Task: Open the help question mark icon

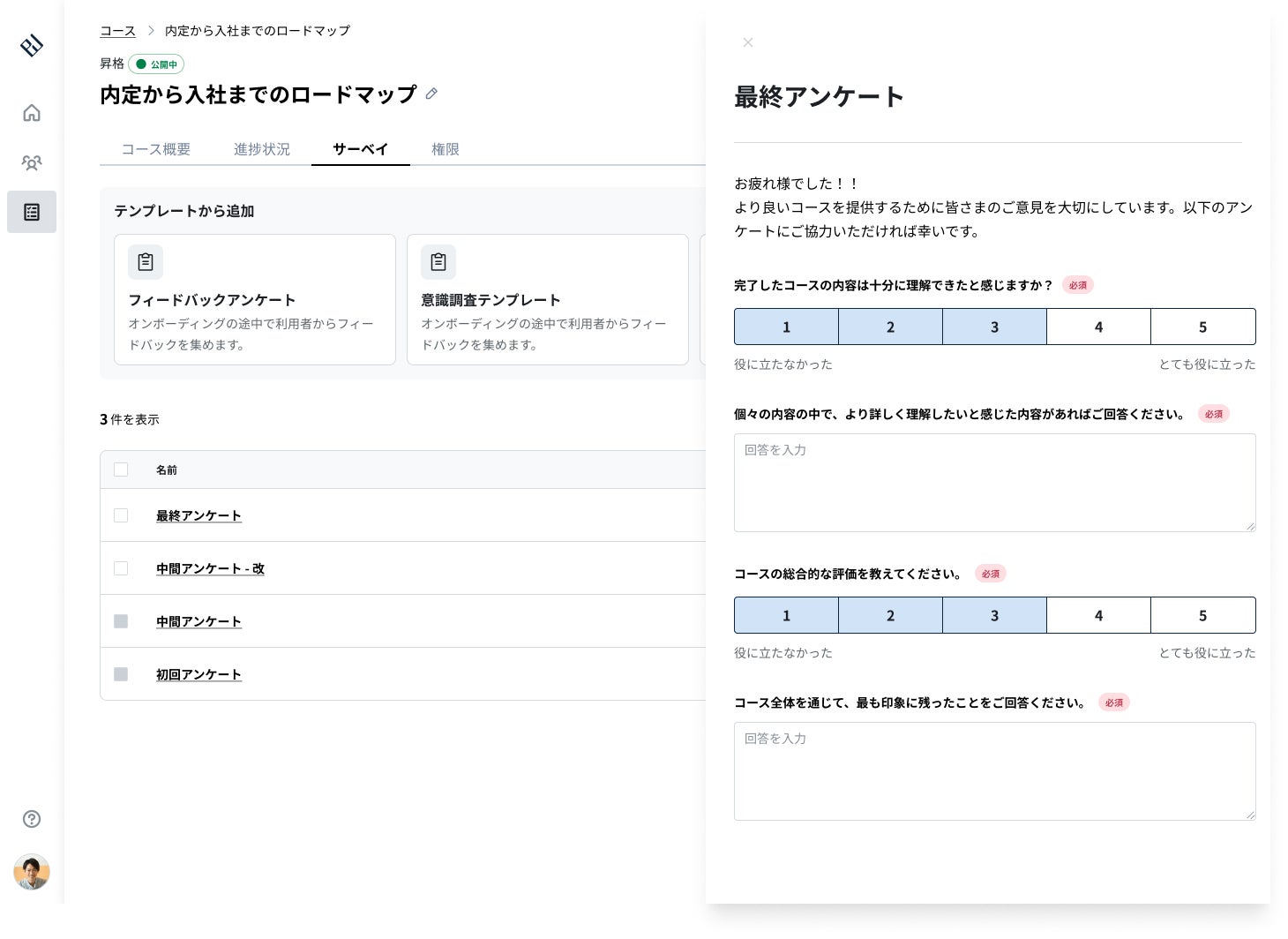Action: click(32, 819)
